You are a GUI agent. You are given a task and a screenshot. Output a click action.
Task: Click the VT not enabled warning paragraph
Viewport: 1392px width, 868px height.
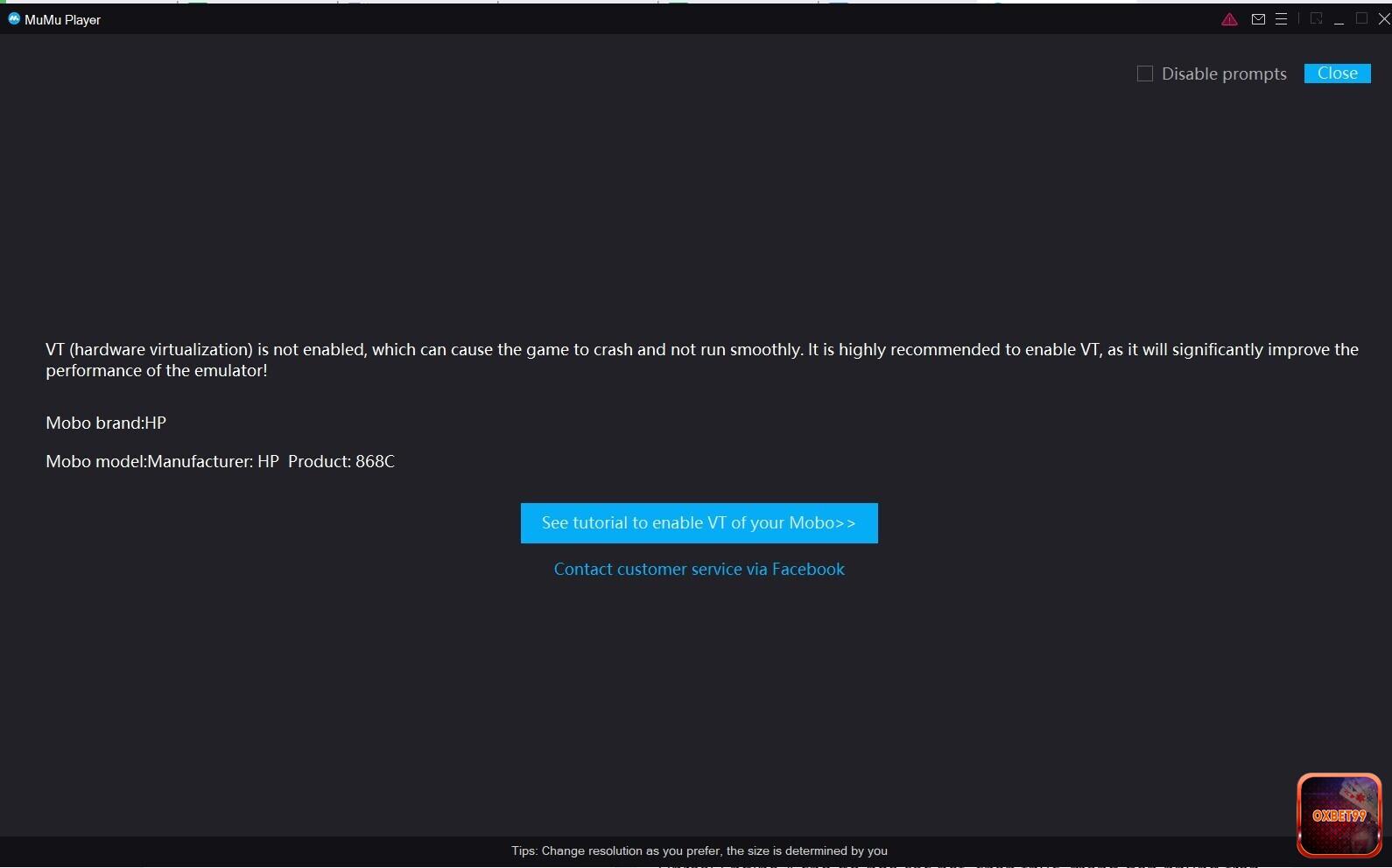pos(701,360)
